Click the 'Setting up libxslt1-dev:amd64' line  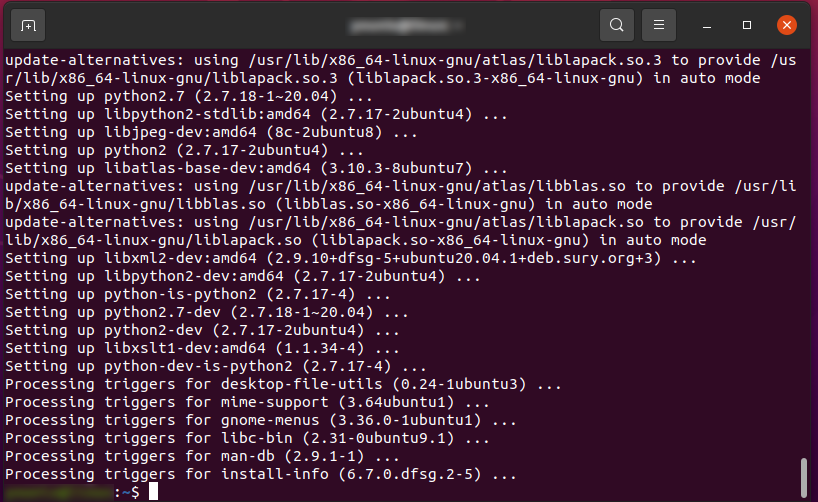point(202,348)
